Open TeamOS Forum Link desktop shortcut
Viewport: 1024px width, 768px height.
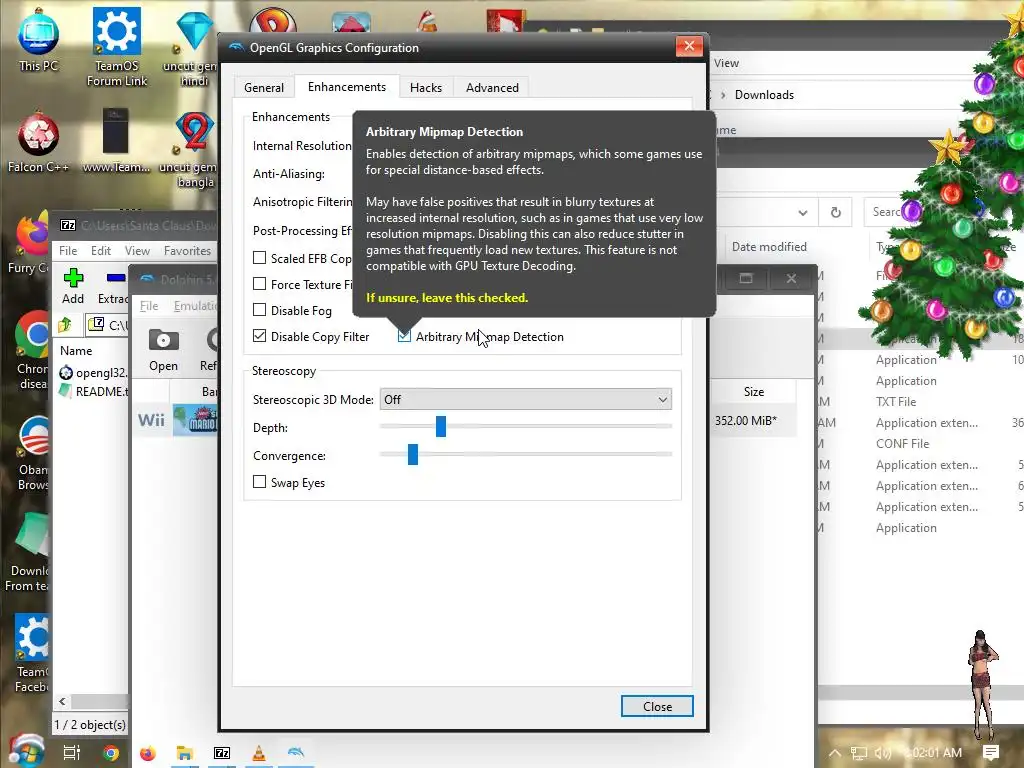click(x=117, y=47)
